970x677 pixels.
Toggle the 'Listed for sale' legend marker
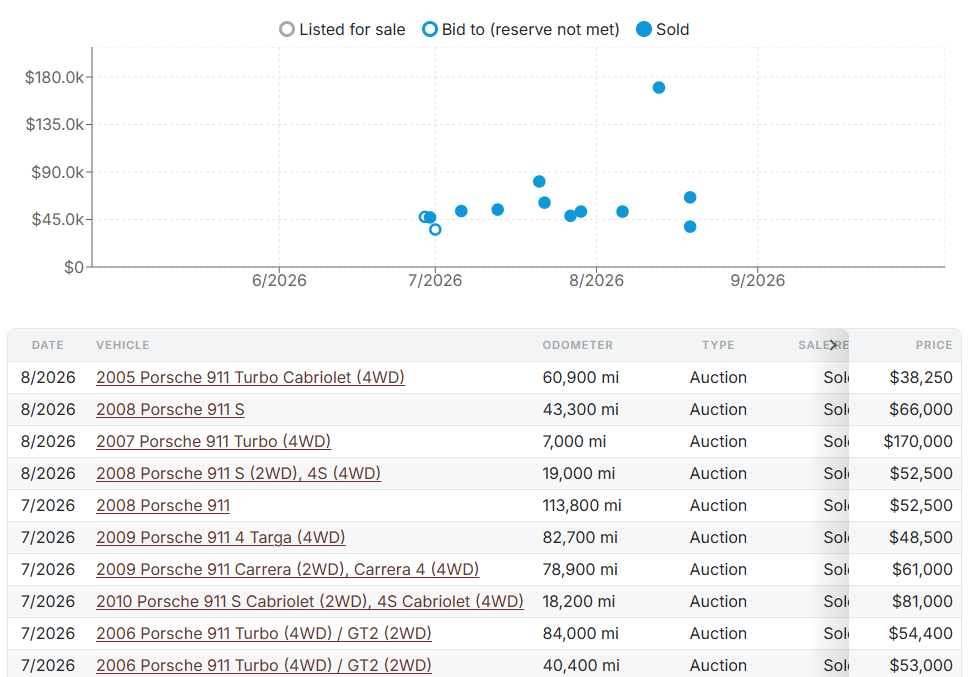(286, 29)
